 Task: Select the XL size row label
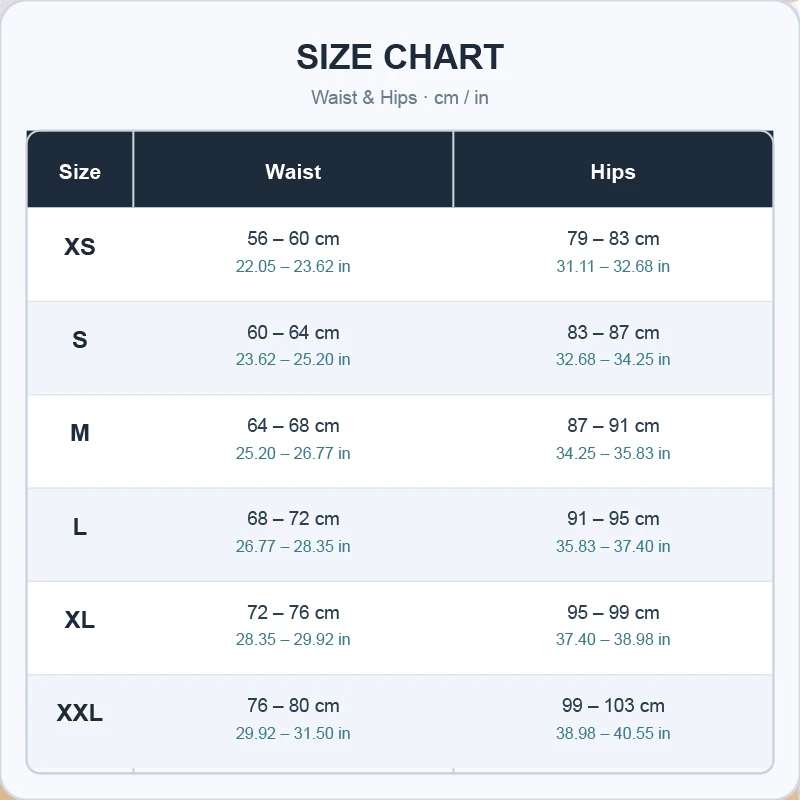point(80,620)
